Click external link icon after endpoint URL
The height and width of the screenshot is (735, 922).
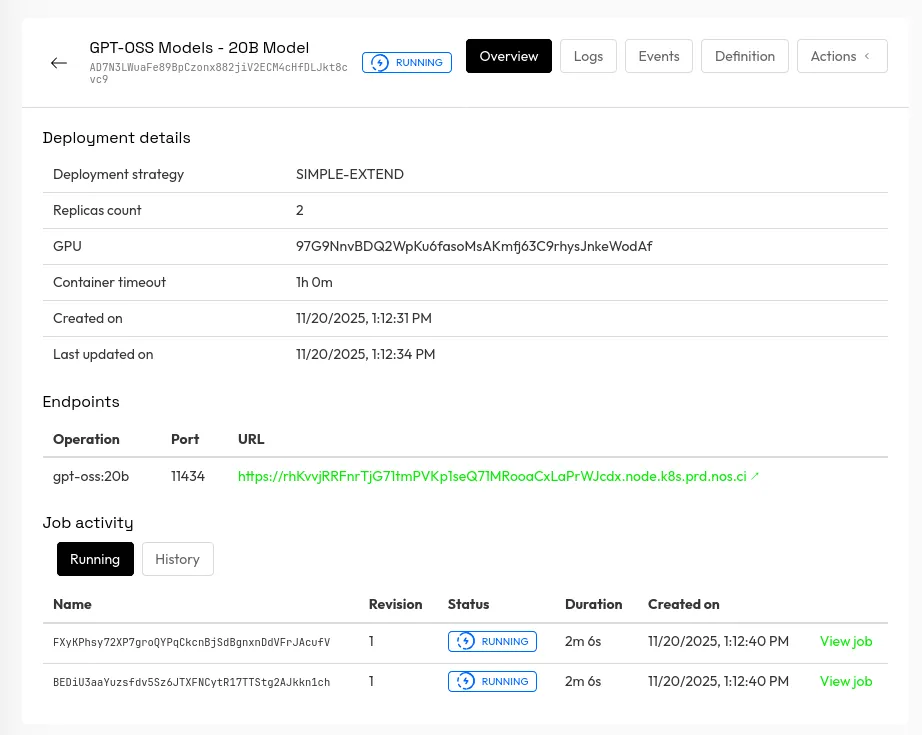click(755, 477)
